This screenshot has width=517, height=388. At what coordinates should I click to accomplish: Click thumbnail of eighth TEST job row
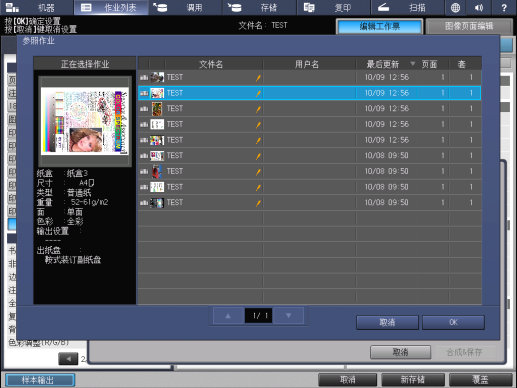(x=157, y=187)
